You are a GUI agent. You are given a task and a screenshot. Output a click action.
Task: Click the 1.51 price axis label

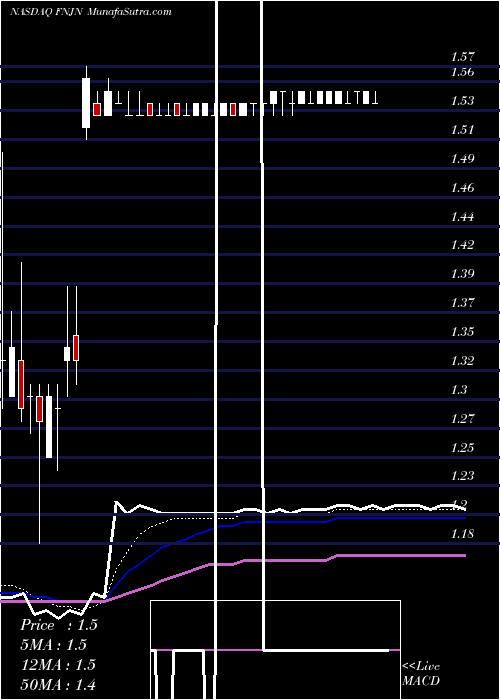pos(462,129)
